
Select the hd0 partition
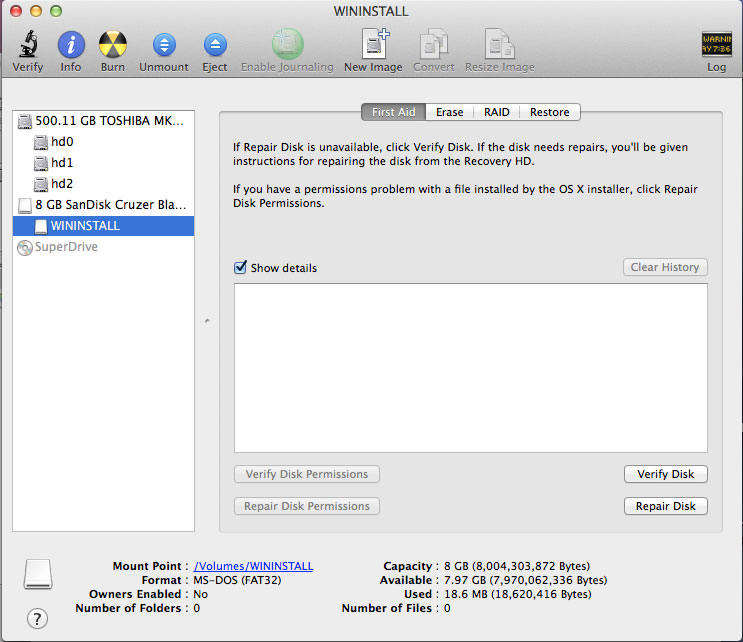[x=104, y=142]
